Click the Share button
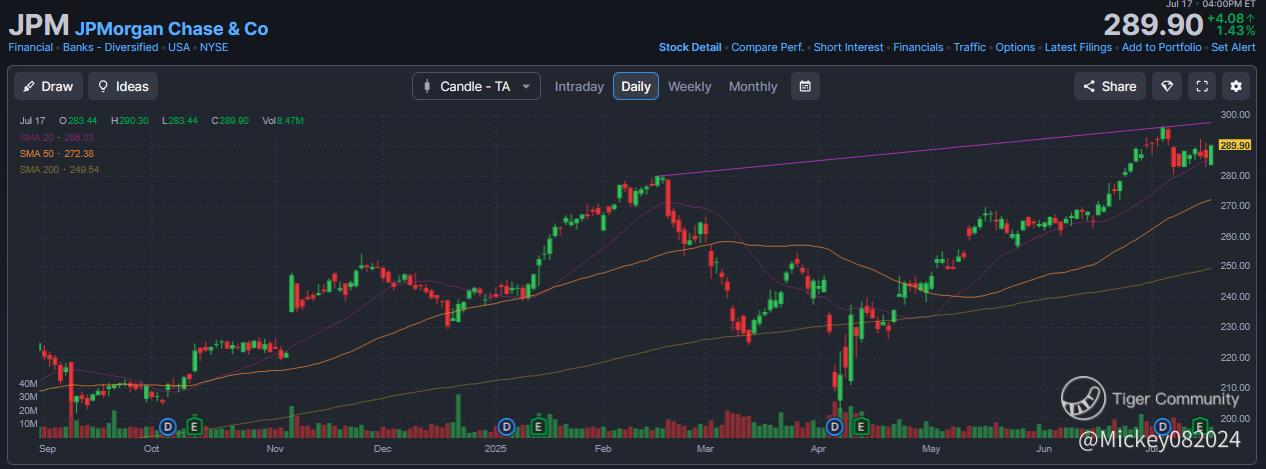 tap(1109, 86)
